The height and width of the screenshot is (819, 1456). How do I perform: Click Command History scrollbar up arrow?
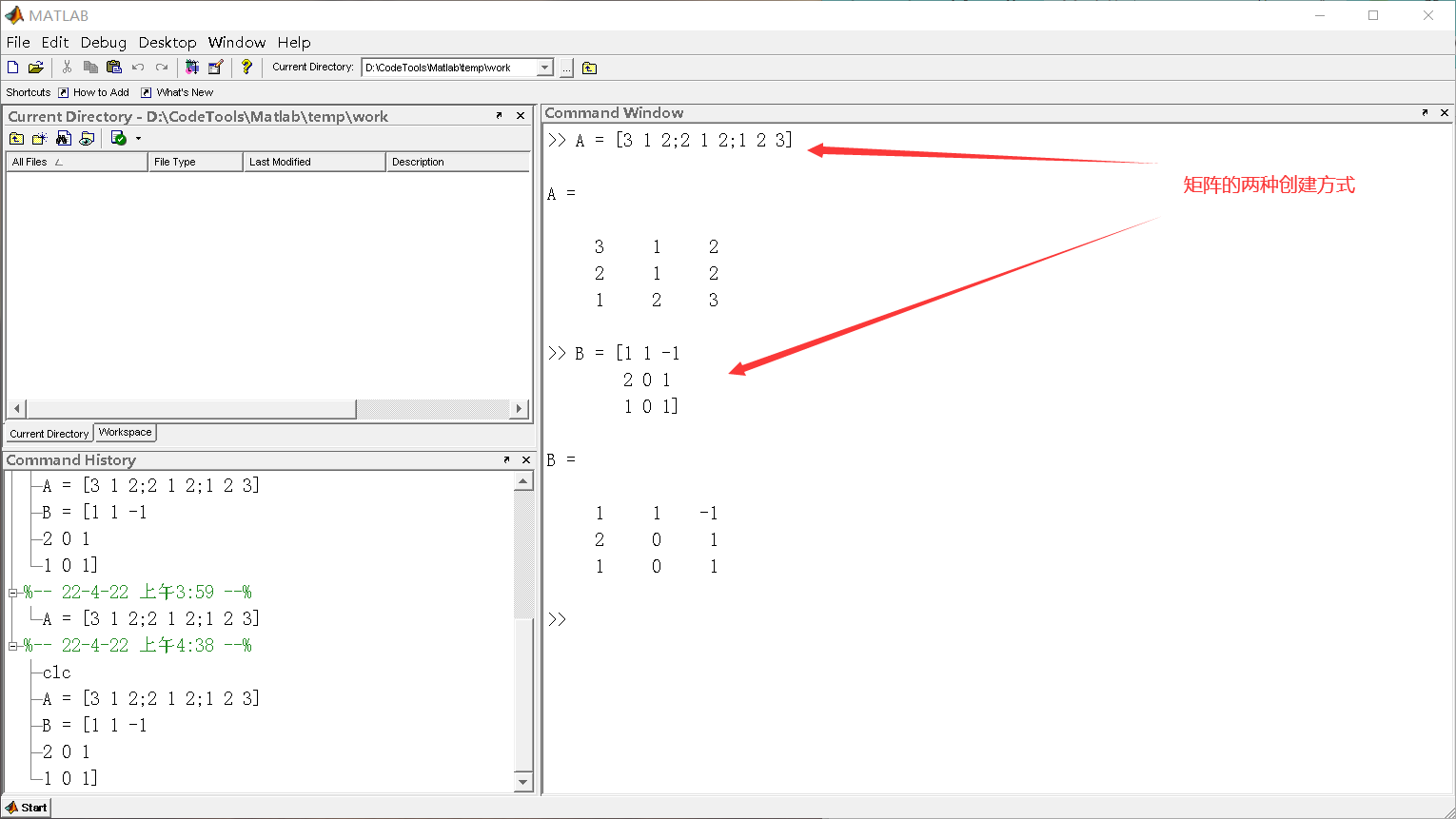click(x=523, y=481)
